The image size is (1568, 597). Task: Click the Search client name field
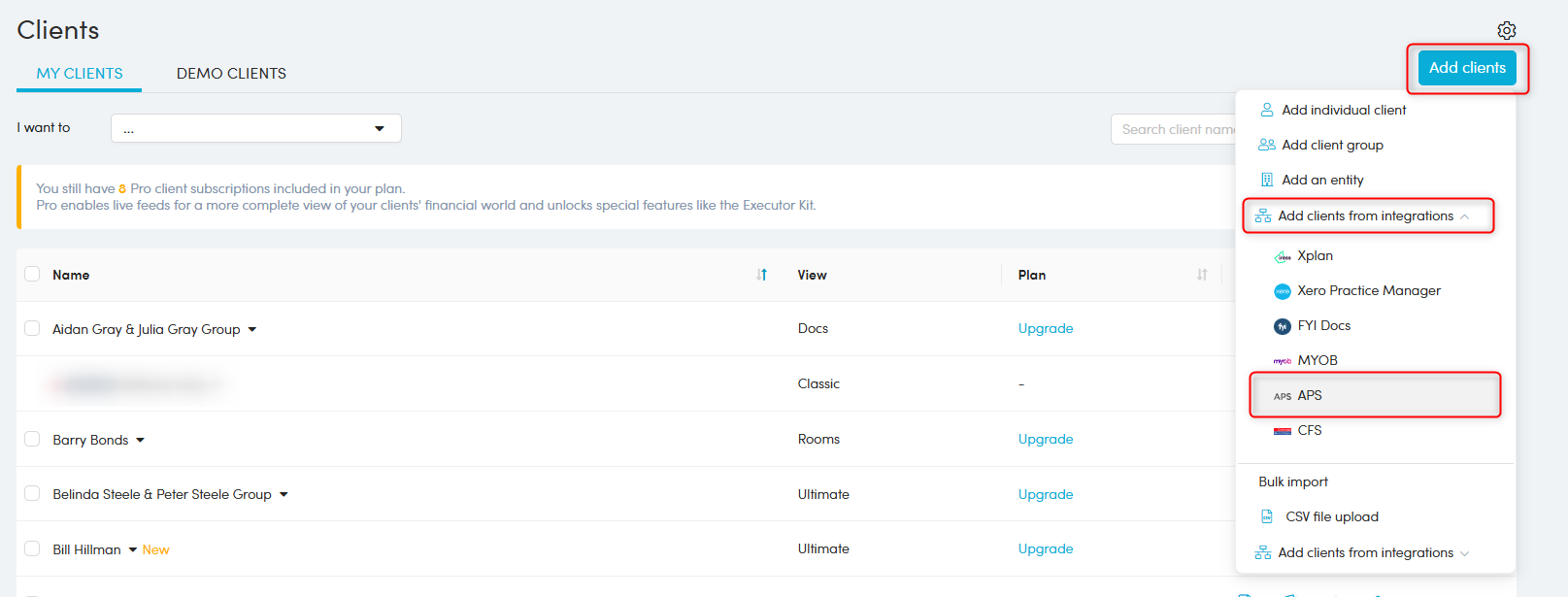point(1175,129)
